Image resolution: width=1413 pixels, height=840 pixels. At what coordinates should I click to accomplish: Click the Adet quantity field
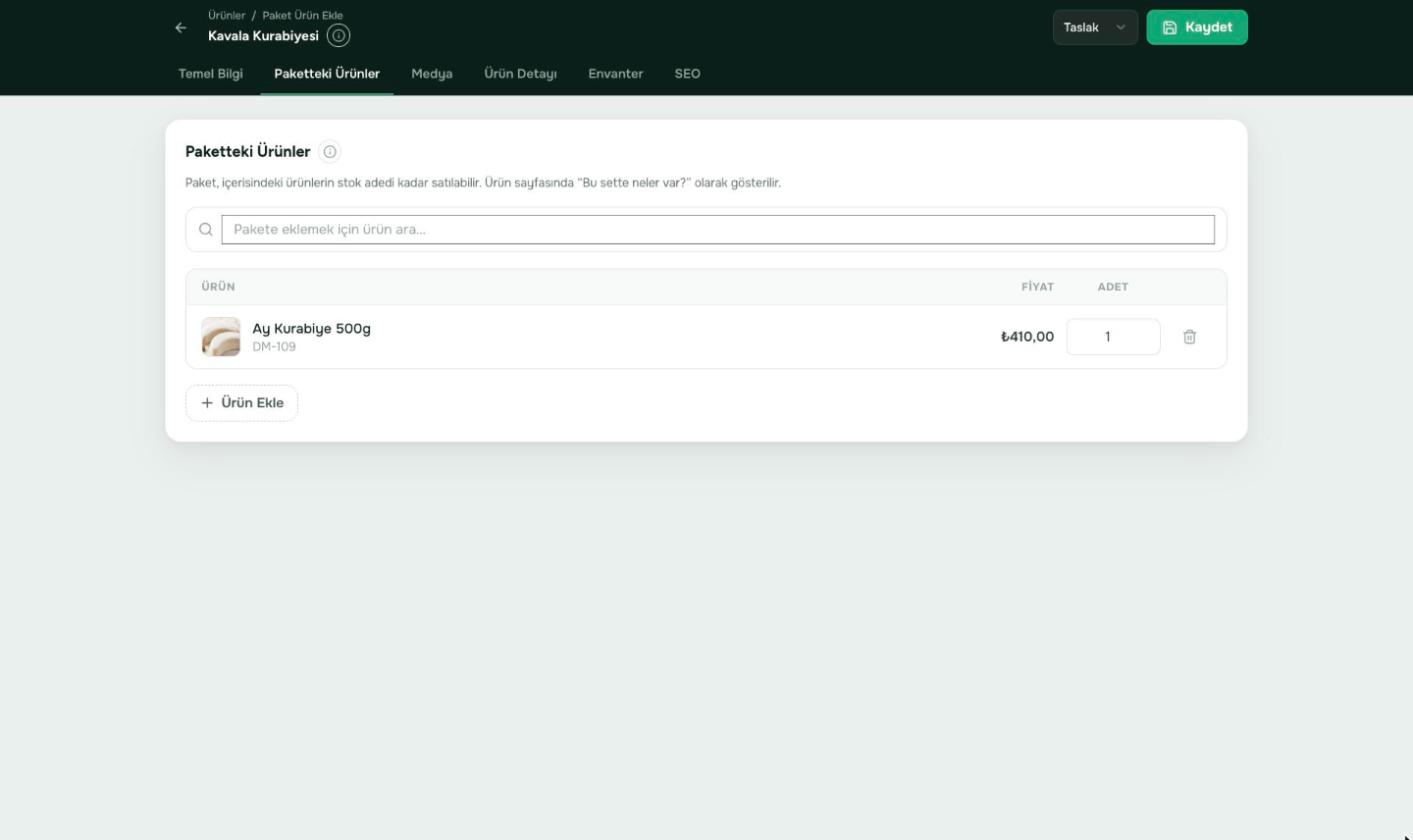pyautogui.click(x=1113, y=337)
